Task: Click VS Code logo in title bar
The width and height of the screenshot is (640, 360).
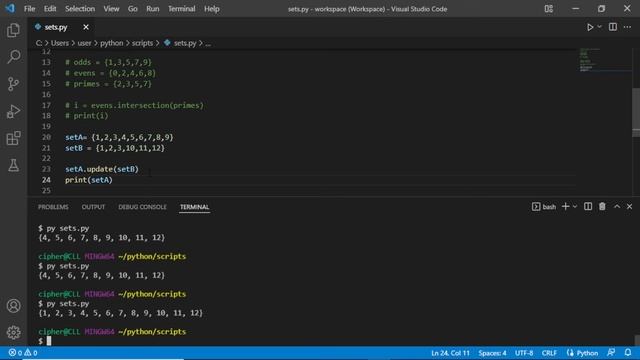Action: pyautogui.click(x=10, y=8)
